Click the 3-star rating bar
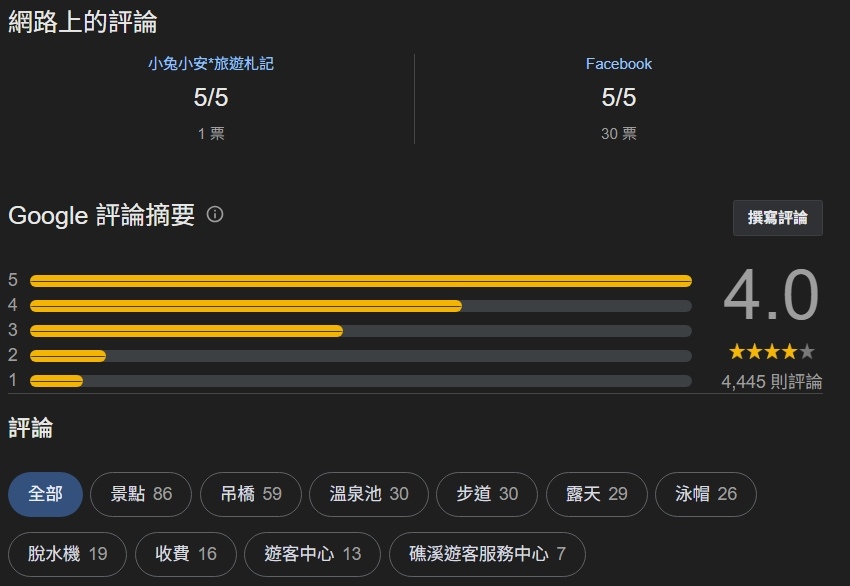The height and width of the screenshot is (586, 850). tap(360, 331)
